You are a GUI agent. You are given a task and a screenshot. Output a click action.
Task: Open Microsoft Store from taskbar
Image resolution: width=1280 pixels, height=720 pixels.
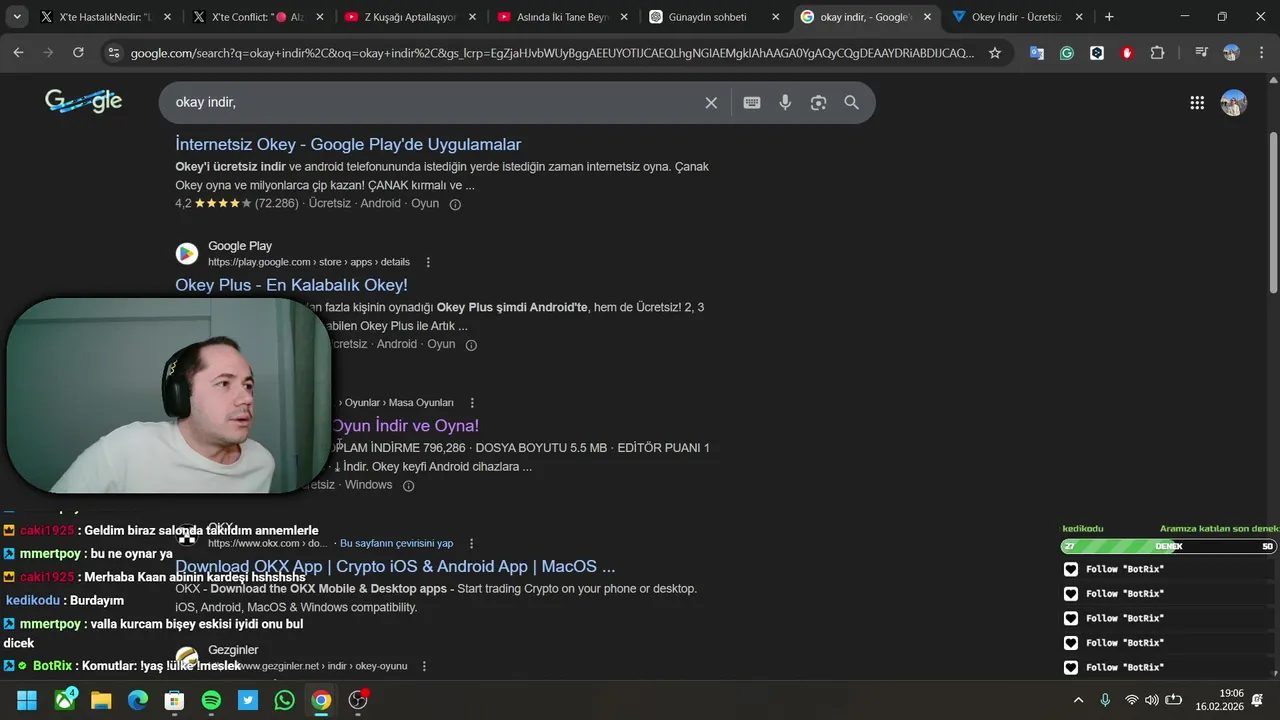(x=174, y=700)
